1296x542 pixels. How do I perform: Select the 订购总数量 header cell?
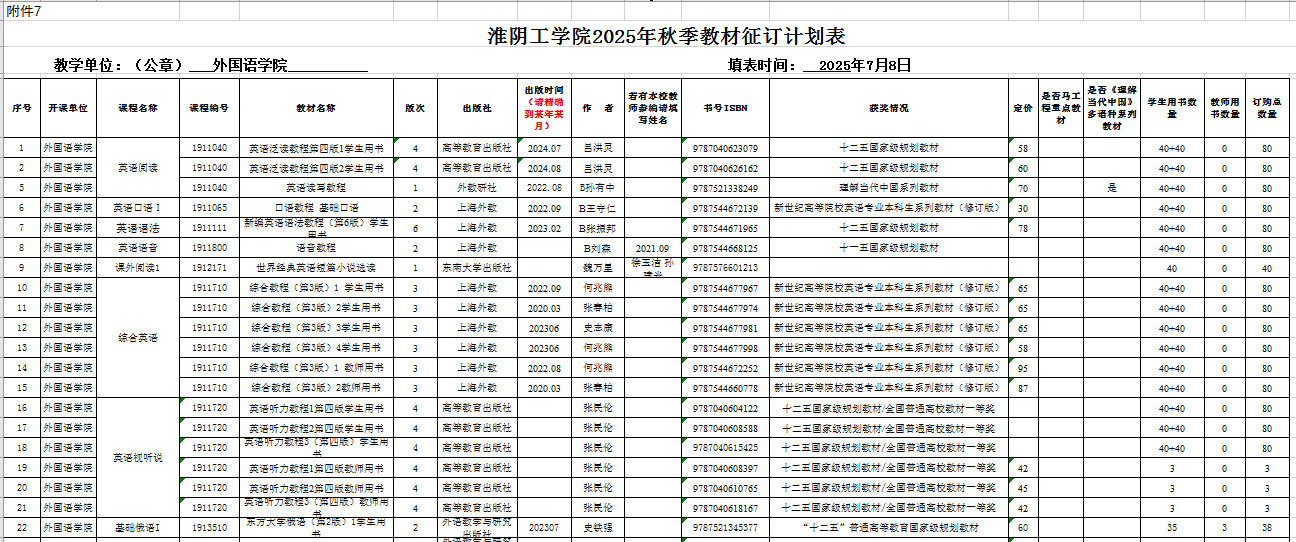click(1266, 108)
